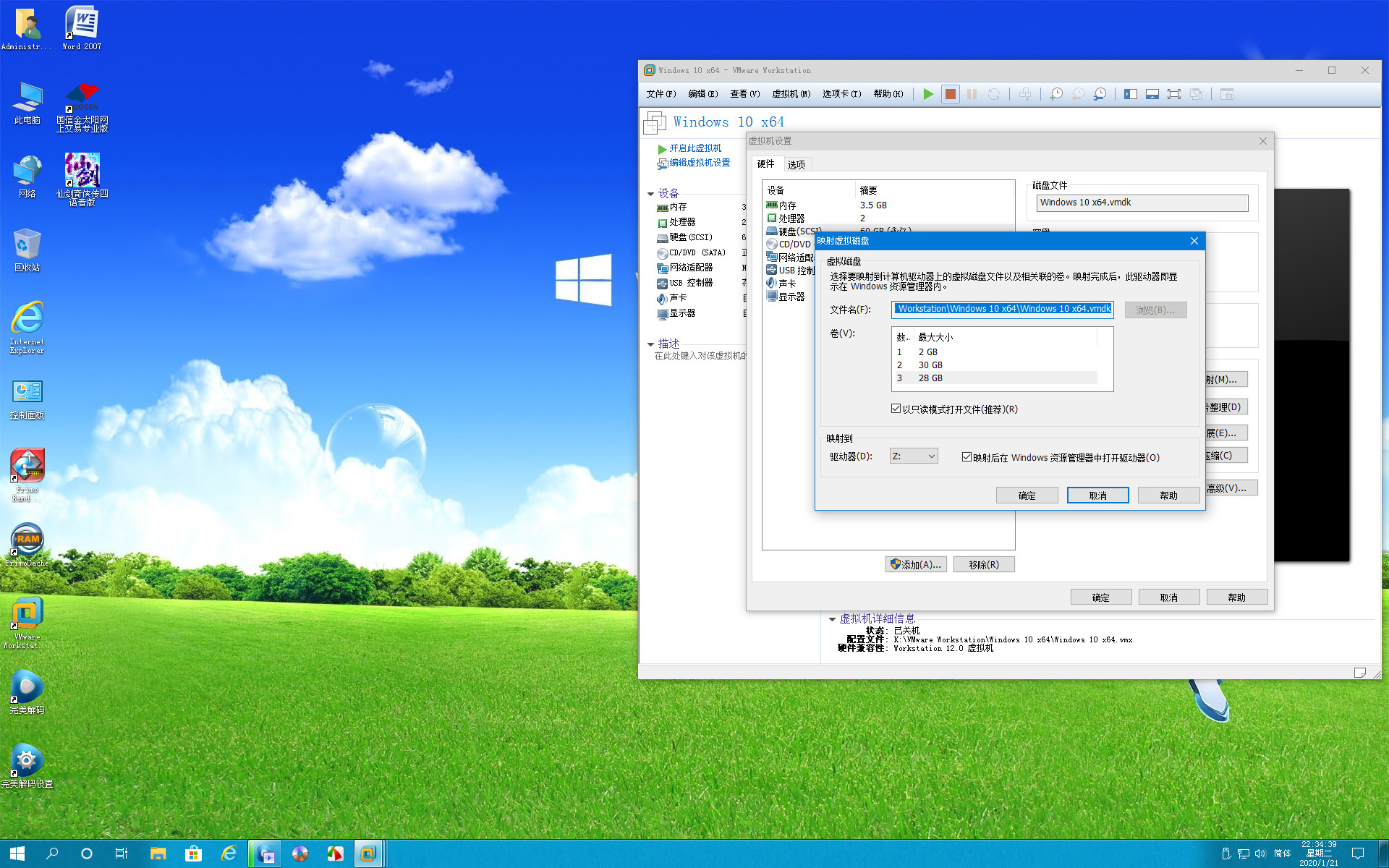The width and height of the screenshot is (1389, 868).
Task: Collapse the 虚拟机详细信息 details section
Action: pyautogui.click(x=832, y=619)
